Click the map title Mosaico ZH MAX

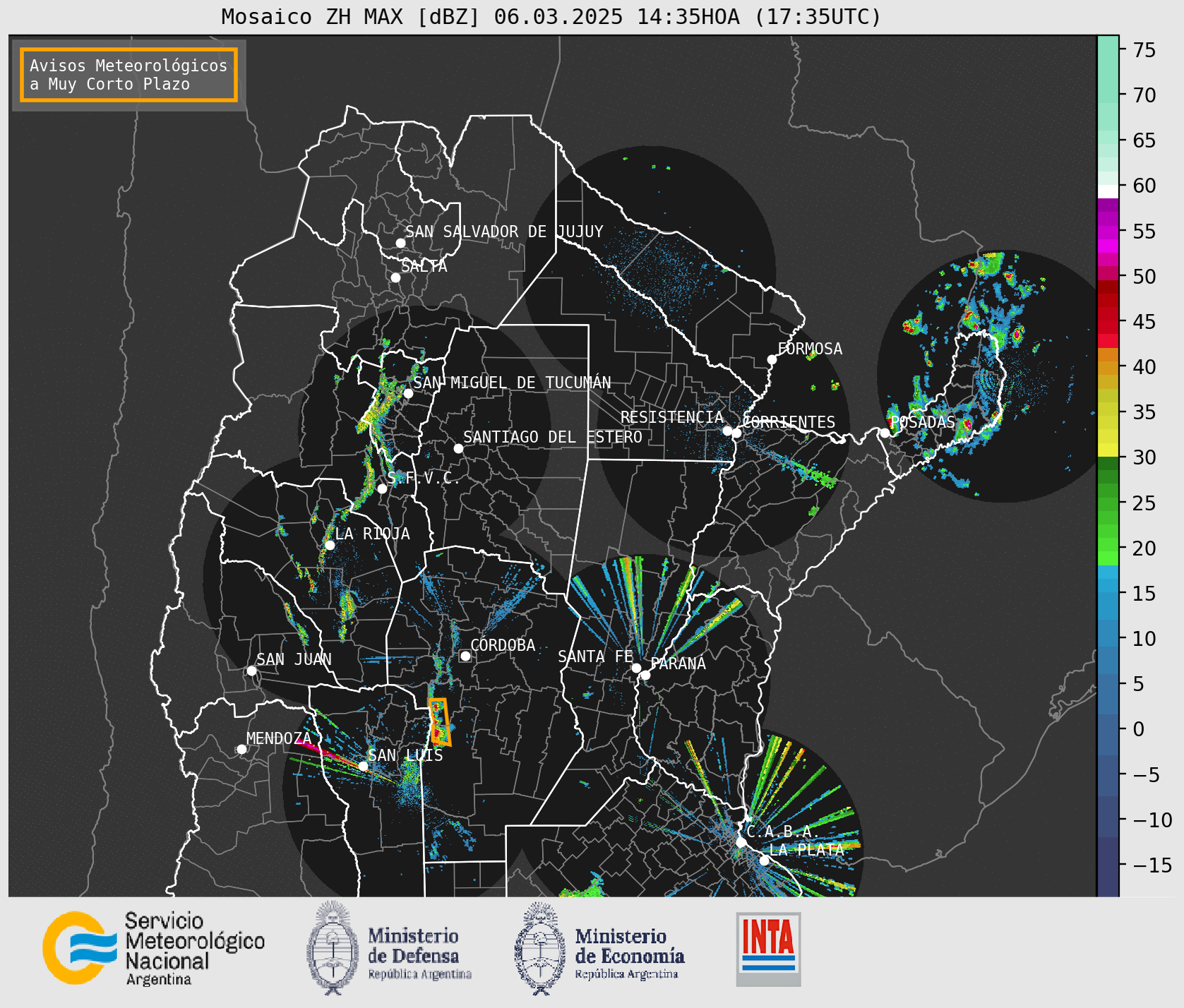[551, 16]
